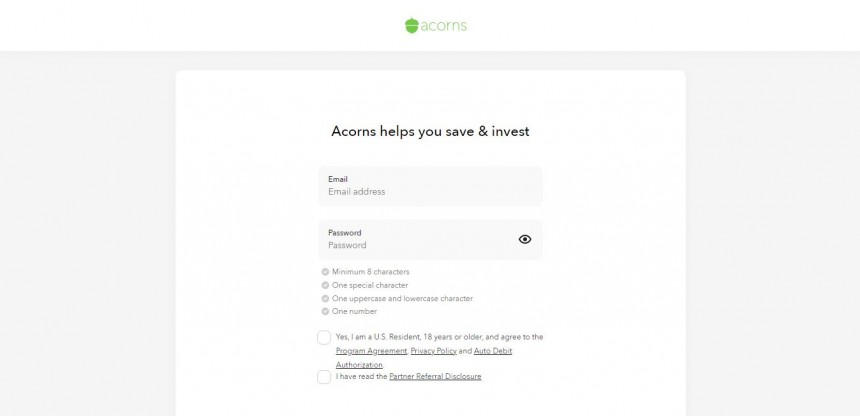Open the Partner Referral Disclosure link

[x=435, y=376]
